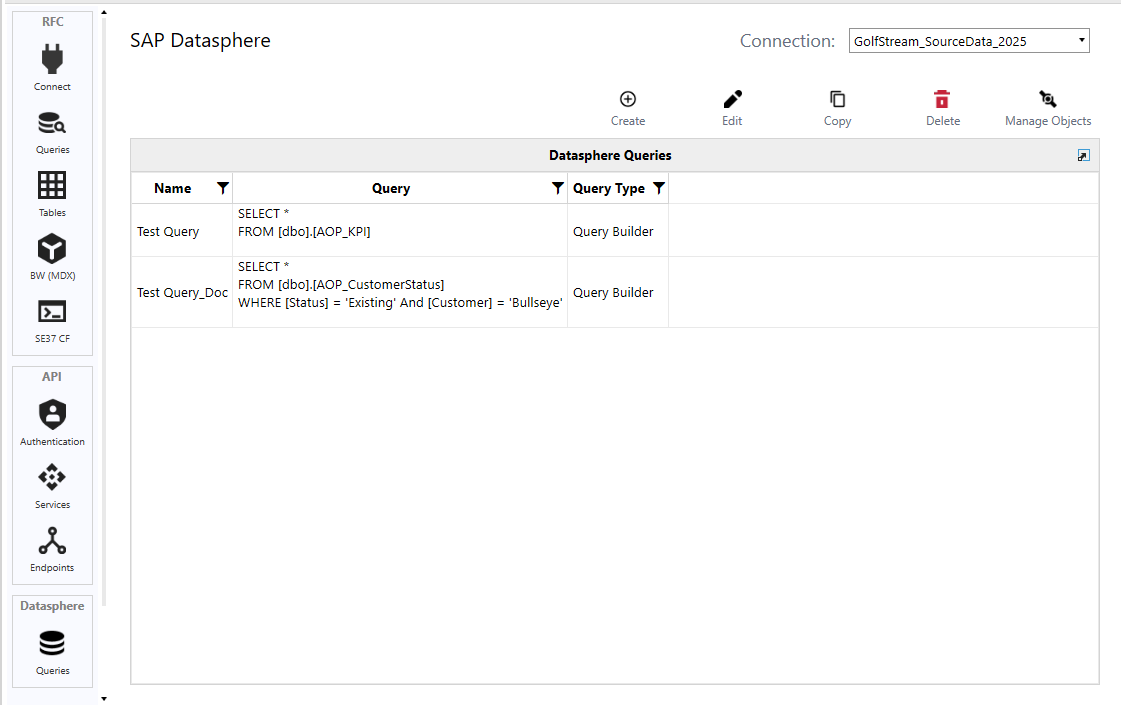Viewport: 1121px width, 705px height.
Task: Open the RFC Queries panel
Action: (51, 130)
